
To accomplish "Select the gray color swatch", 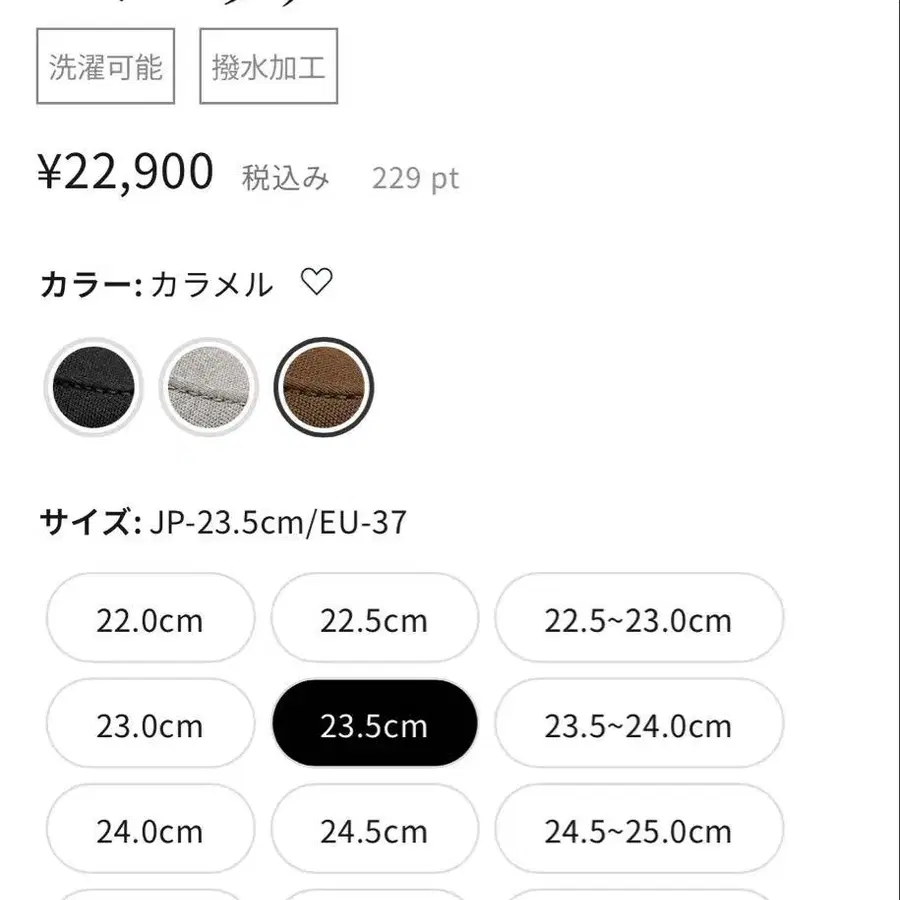I will [x=209, y=387].
